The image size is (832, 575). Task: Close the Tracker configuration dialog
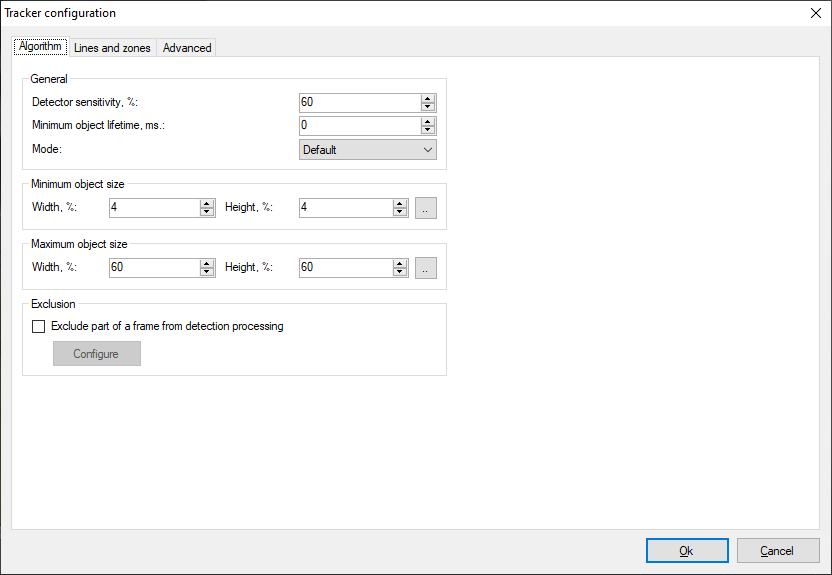(x=813, y=13)
